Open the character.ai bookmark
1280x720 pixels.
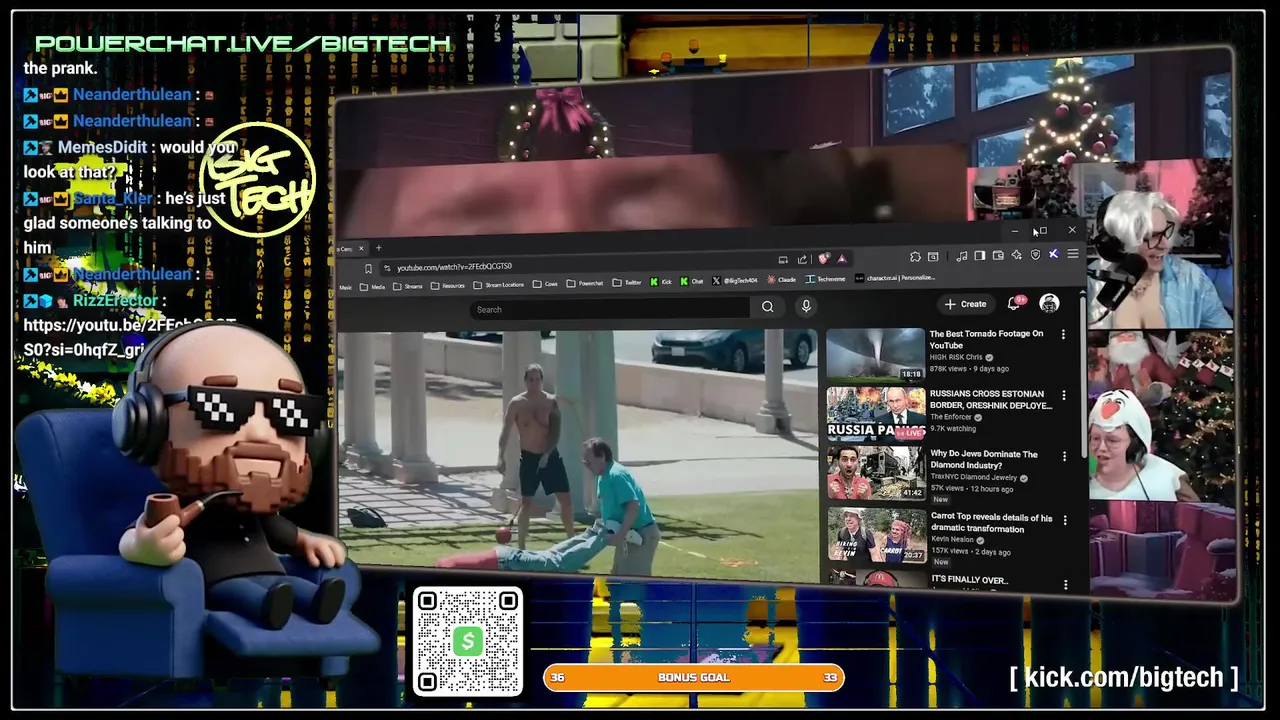[x=895, y=278]
